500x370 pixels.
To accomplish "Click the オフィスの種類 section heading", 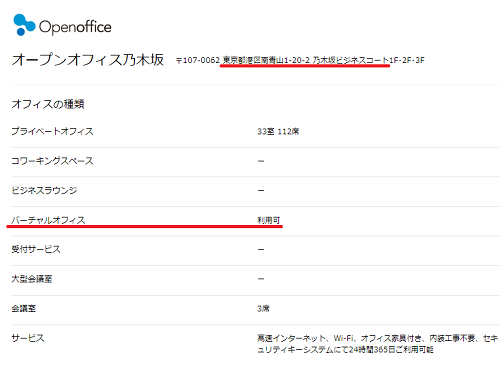I will tap(48, 104).
